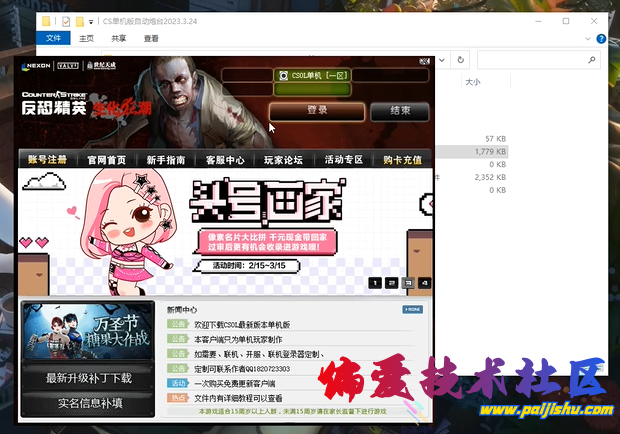Select the file row showing 1,779 KB
620x434 pixels.
471,151
